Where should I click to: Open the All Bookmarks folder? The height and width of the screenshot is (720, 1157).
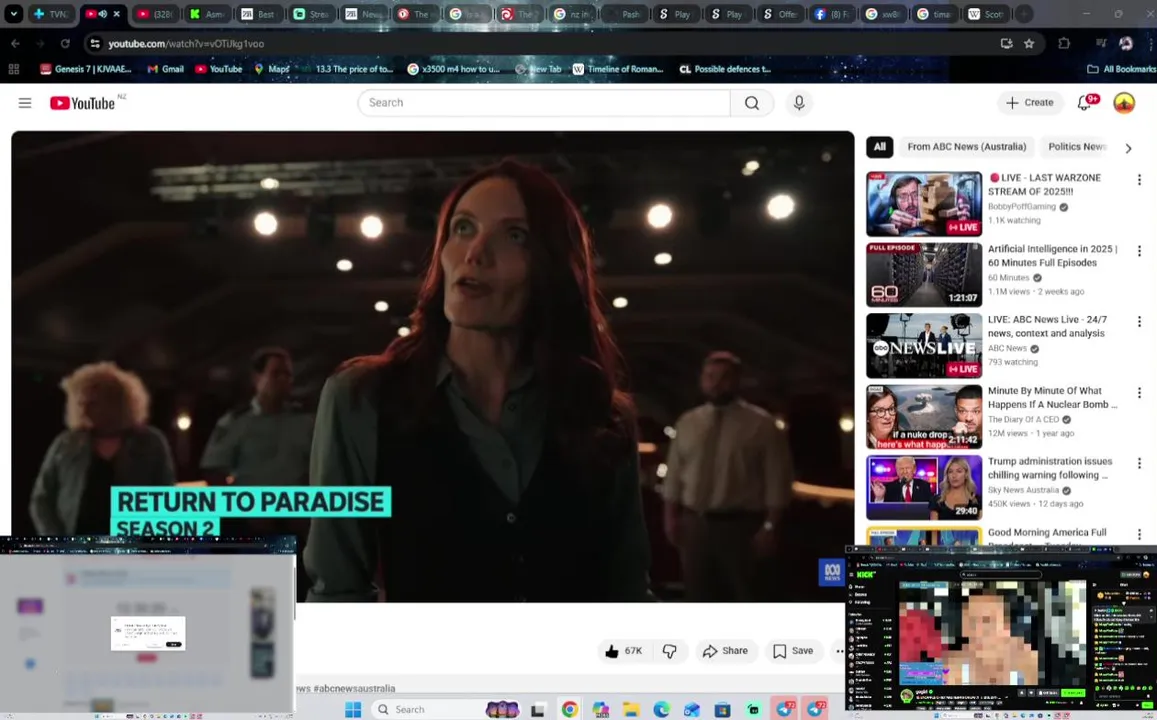coord(1122,69)
